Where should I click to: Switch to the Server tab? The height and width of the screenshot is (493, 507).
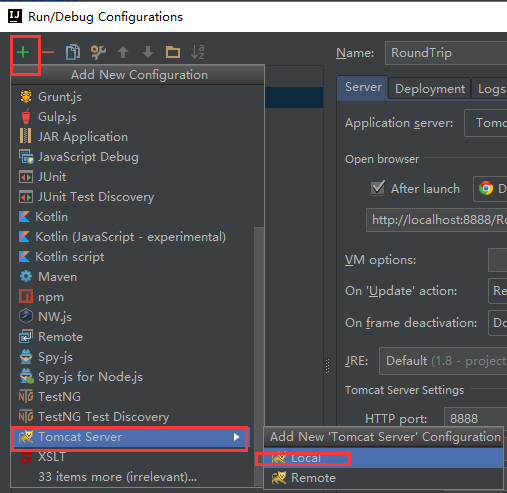(x=363, y=87)
